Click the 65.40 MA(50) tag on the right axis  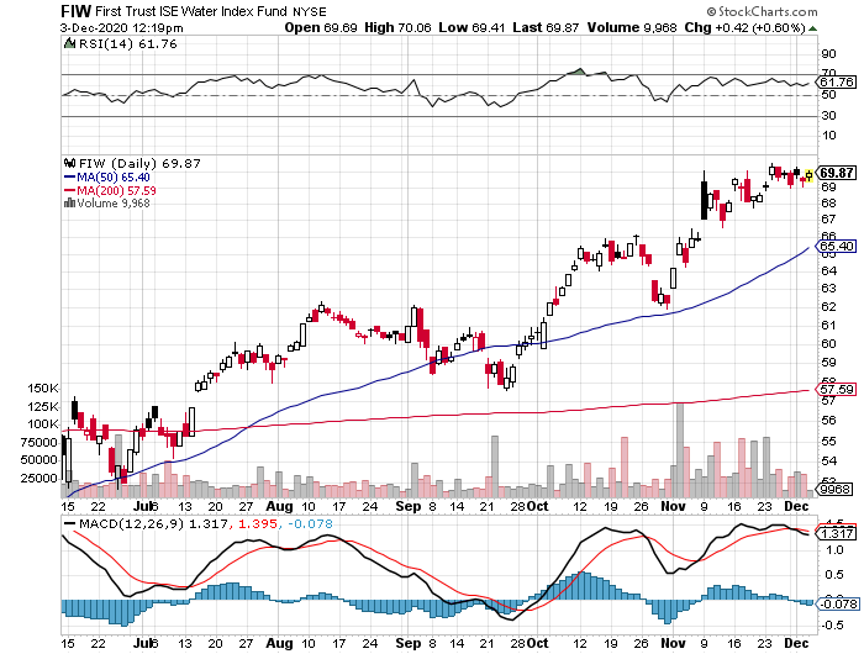pyautogui.click(x=836, y=246)
